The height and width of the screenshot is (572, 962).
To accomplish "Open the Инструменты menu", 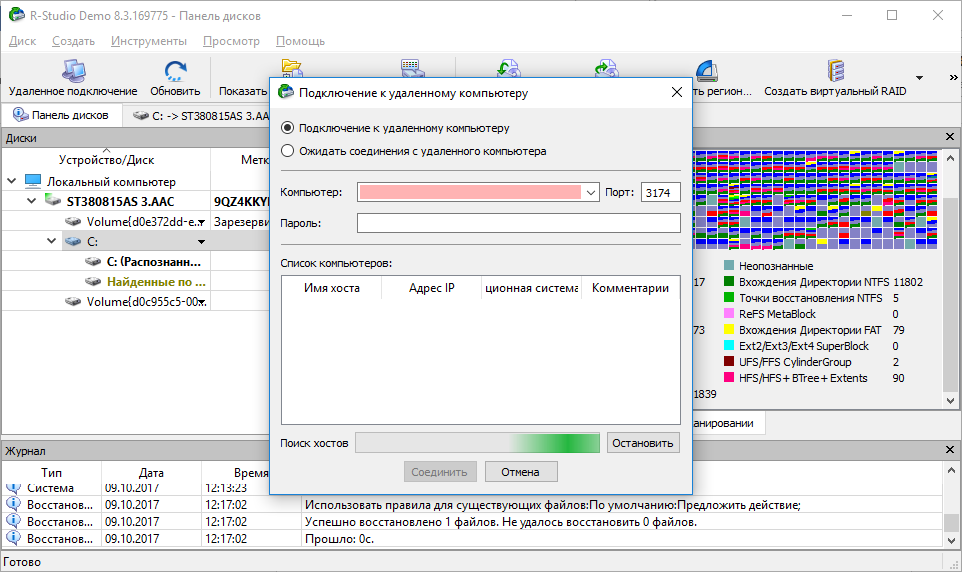I will (x=148, y=41).
